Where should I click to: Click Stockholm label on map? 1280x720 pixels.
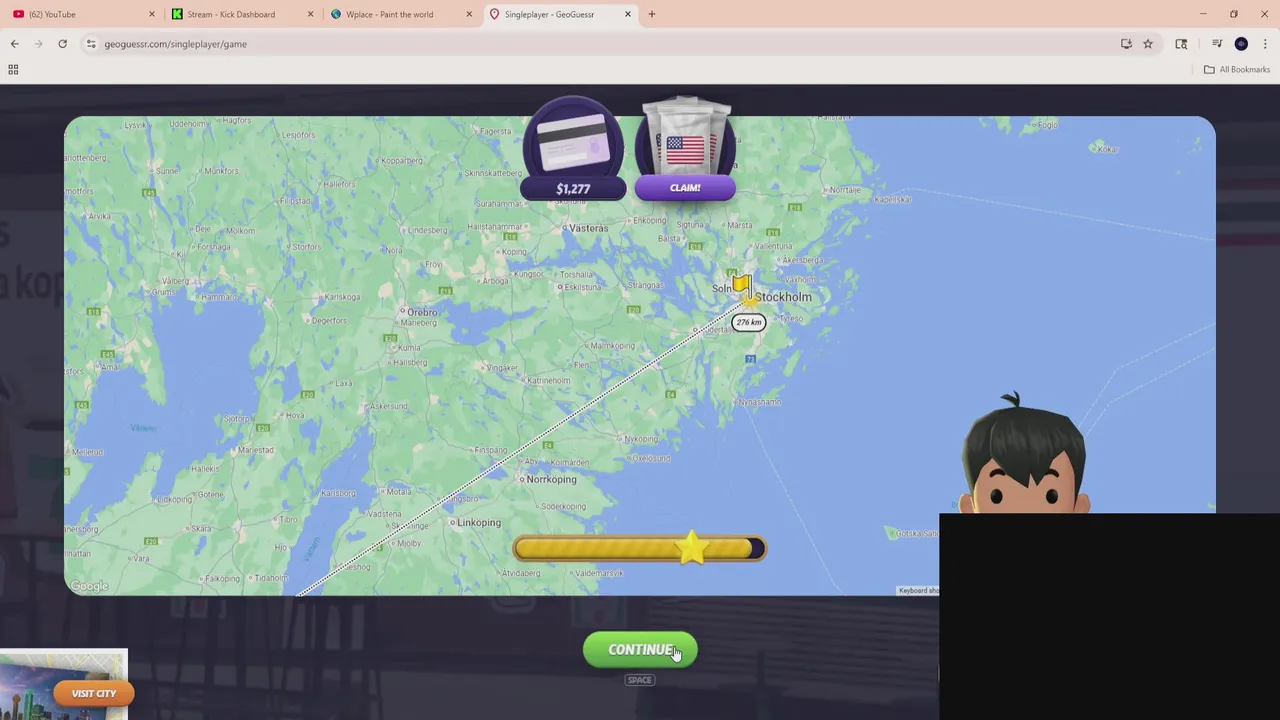[783, 297]
